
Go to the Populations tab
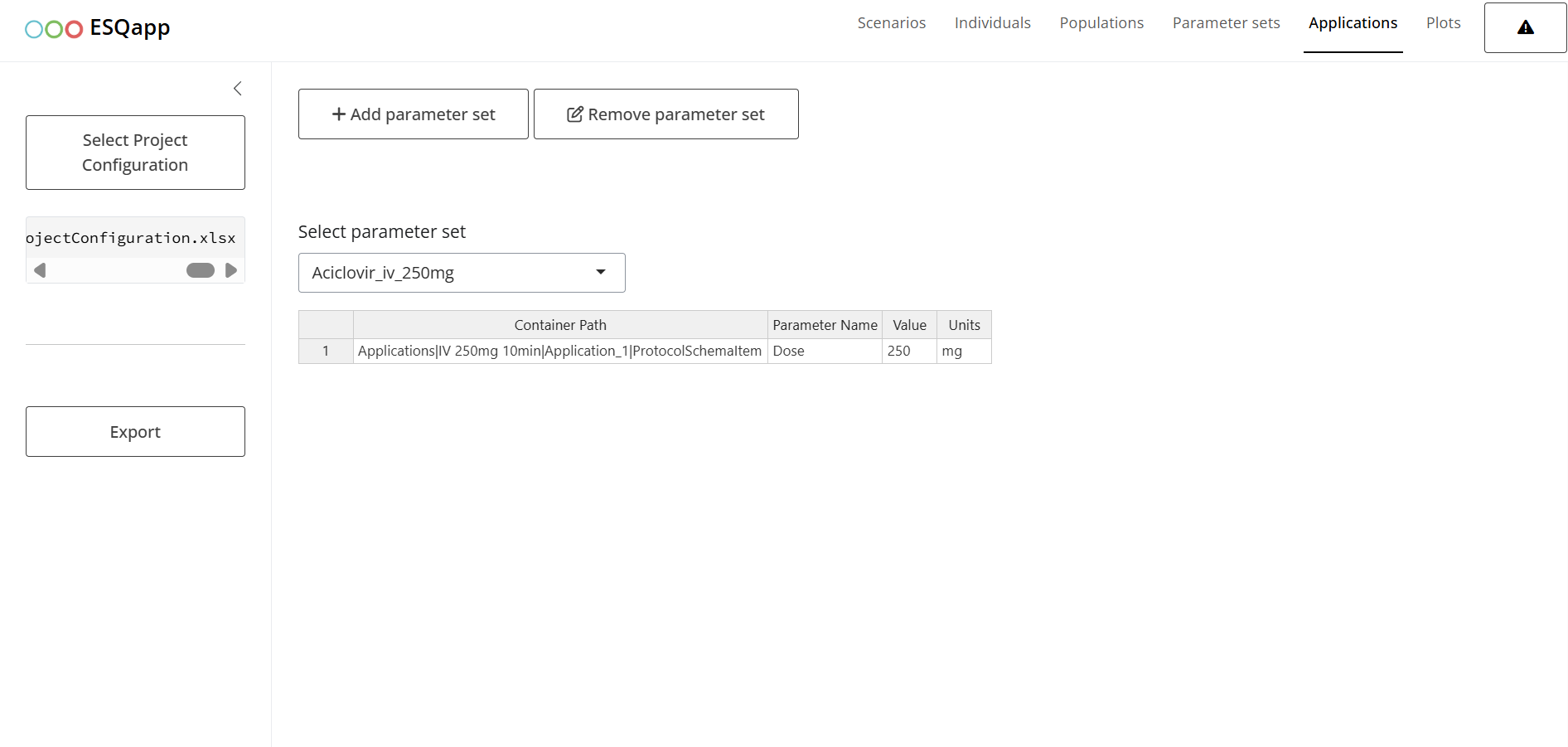click(1101, 23)
